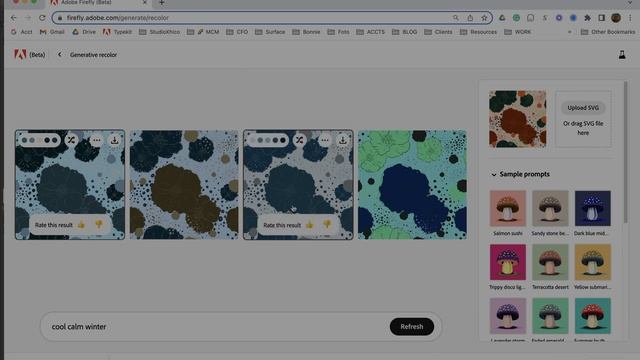Open the MCM bookmarks folder
The width and height of the screenshot is (640, 360).
point(203,32)
